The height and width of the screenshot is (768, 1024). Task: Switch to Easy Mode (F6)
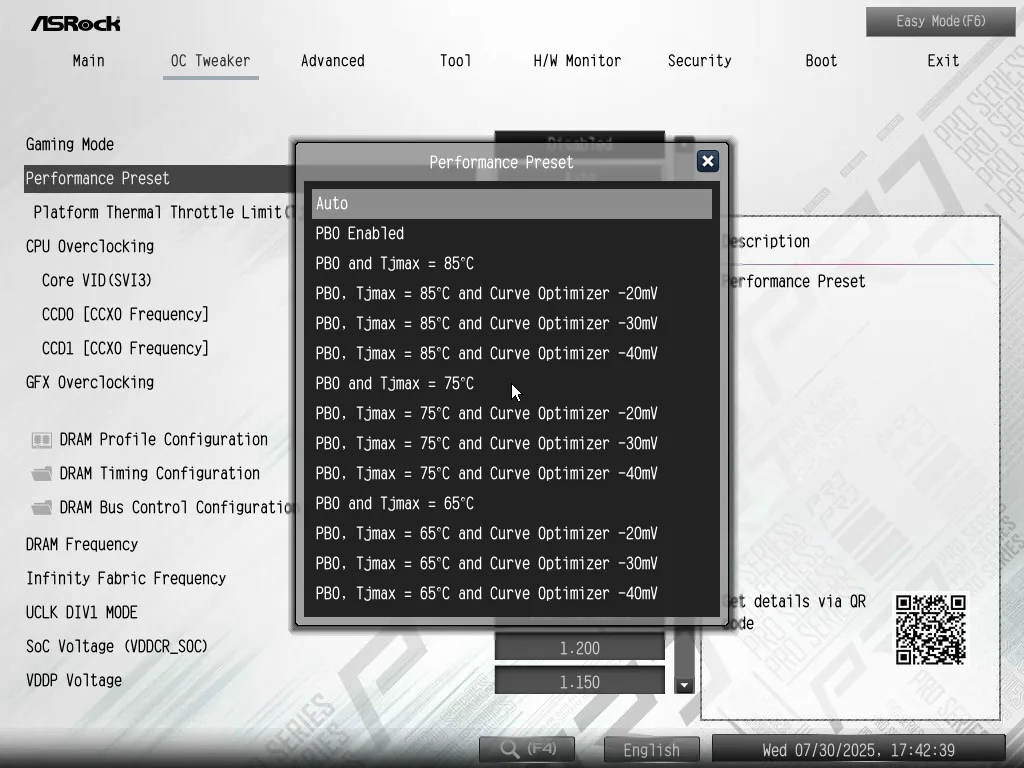click(x=940, y=22)
